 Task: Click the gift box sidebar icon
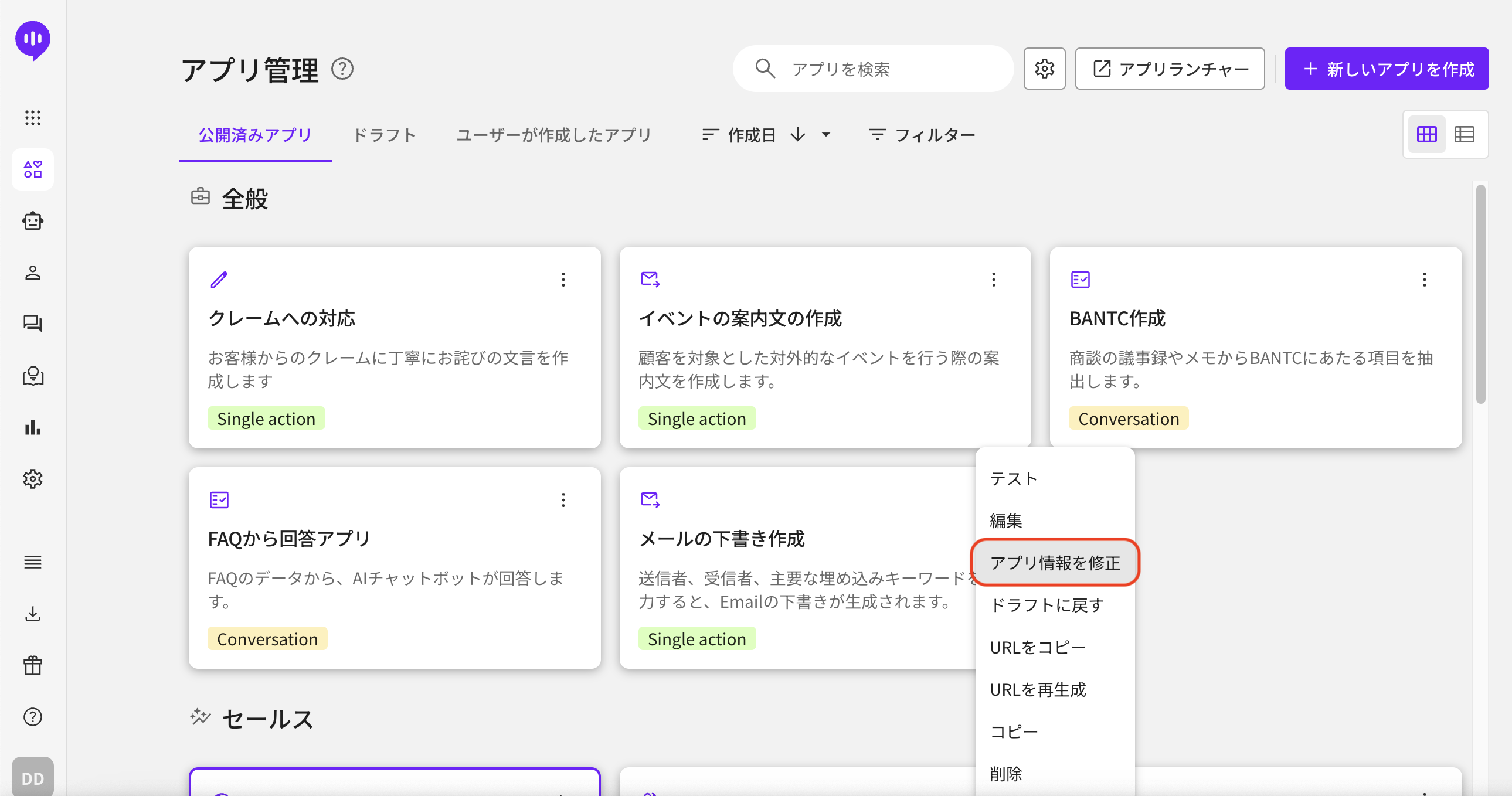click(33, 665)
